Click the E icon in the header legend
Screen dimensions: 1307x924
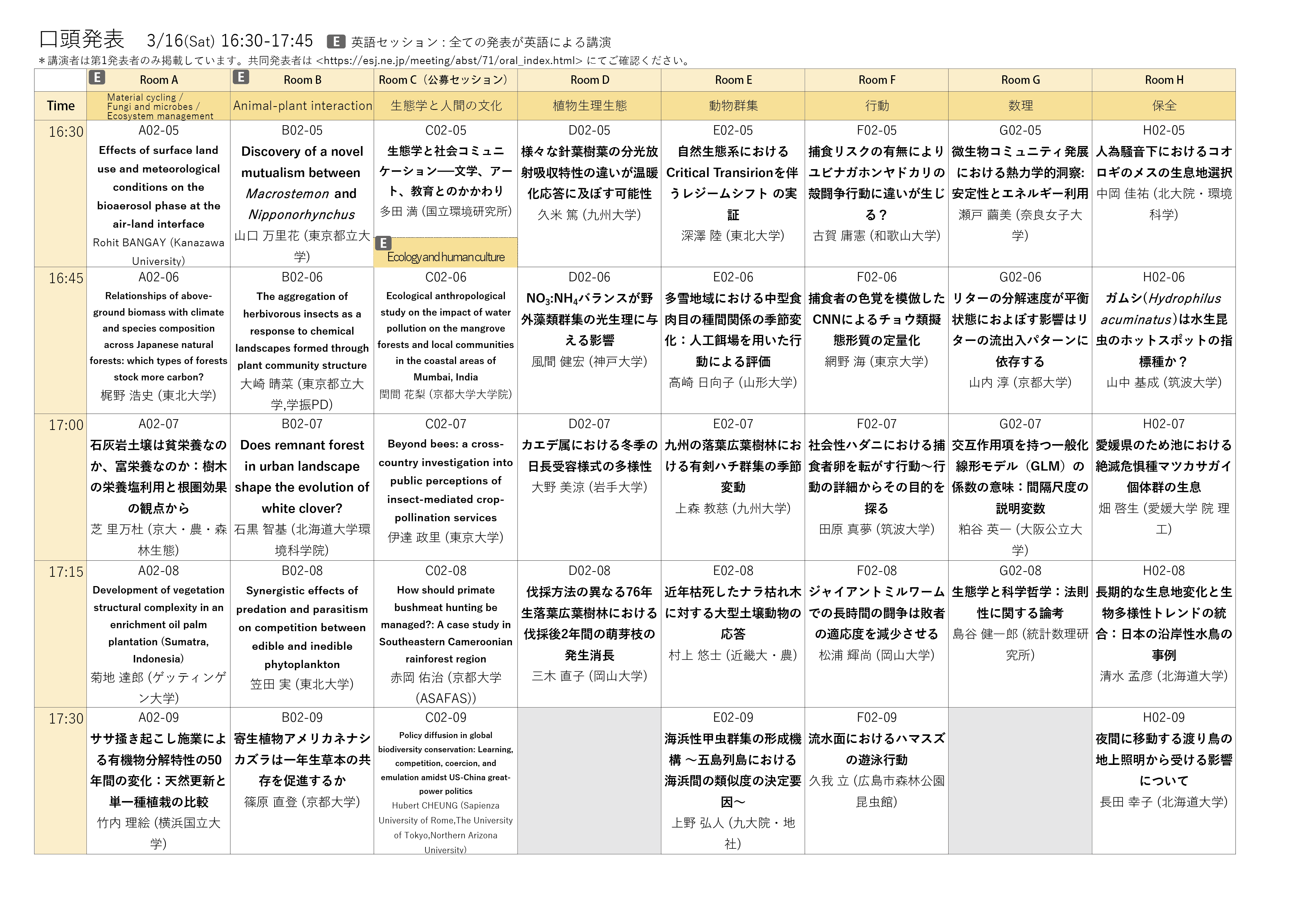336,42
